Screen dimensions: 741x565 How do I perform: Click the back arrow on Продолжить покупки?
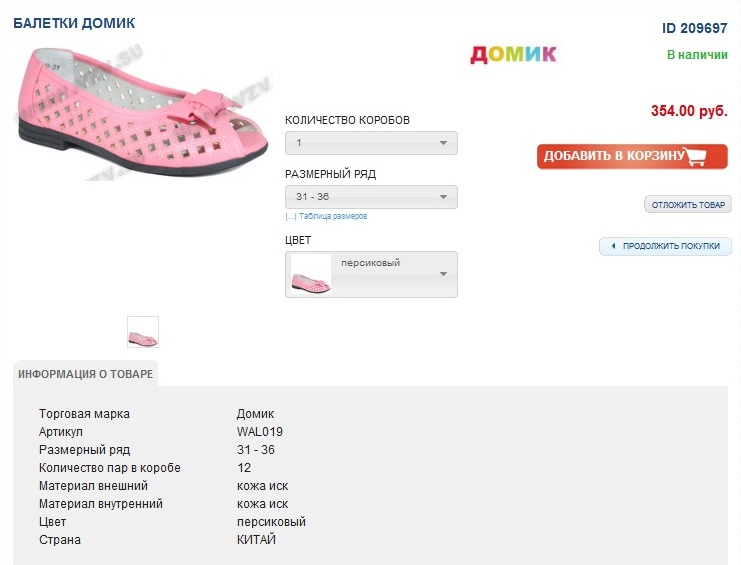coord(612,246)
